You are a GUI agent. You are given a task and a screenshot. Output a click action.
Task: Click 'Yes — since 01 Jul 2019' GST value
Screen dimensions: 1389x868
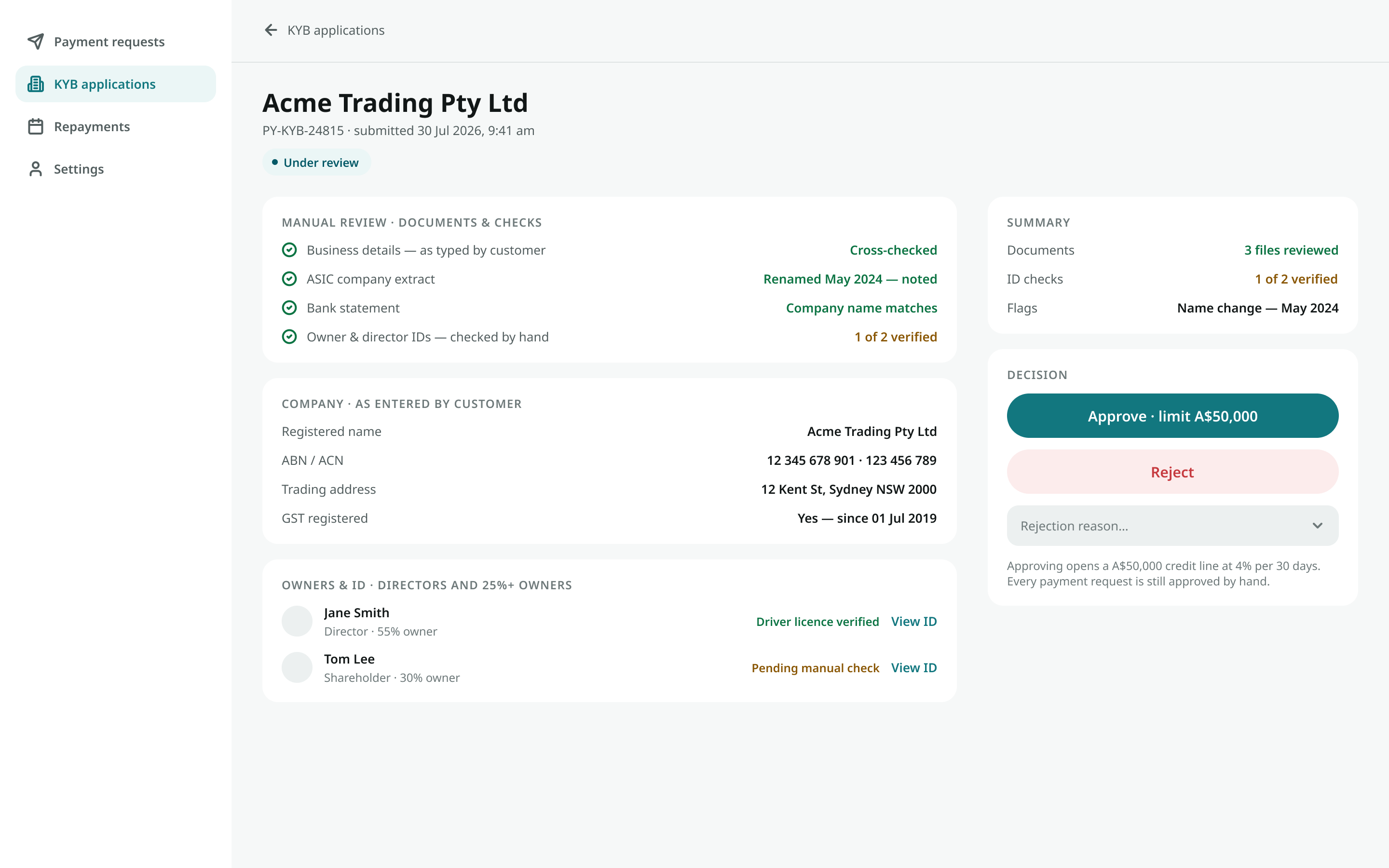click(867, 518)
